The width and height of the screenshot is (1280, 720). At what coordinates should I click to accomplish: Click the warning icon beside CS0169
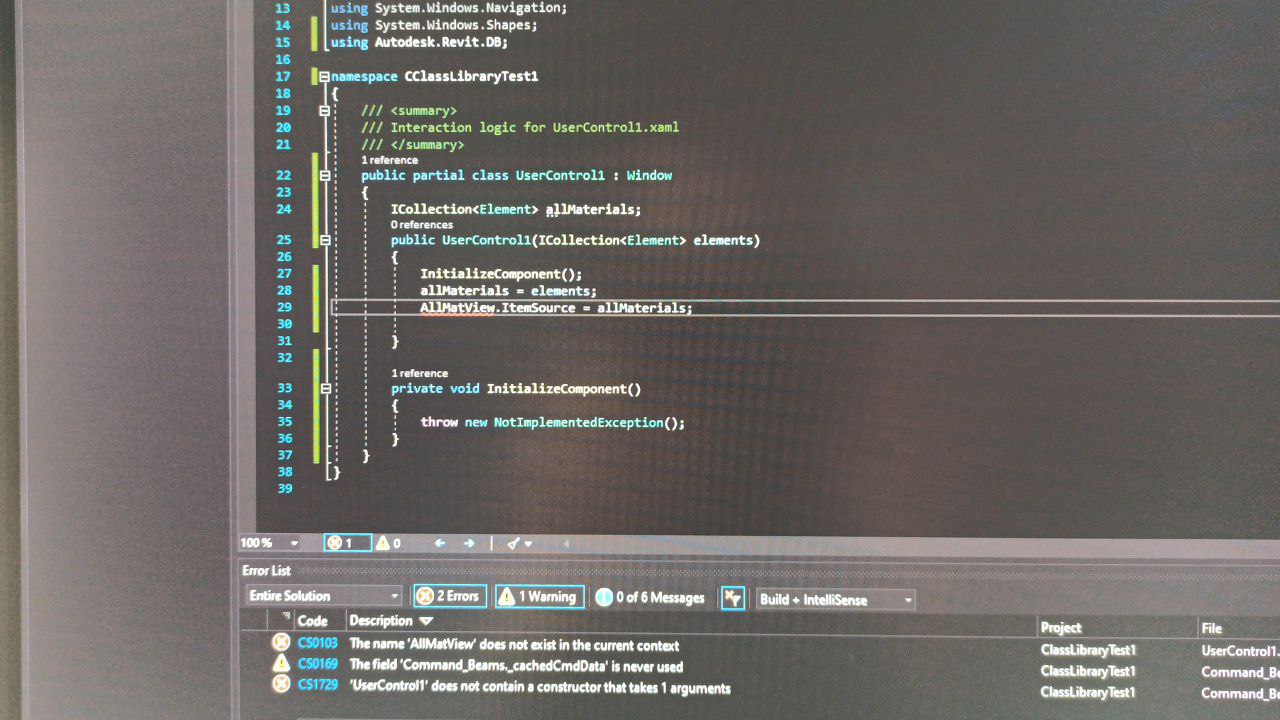tap(281, 664)
